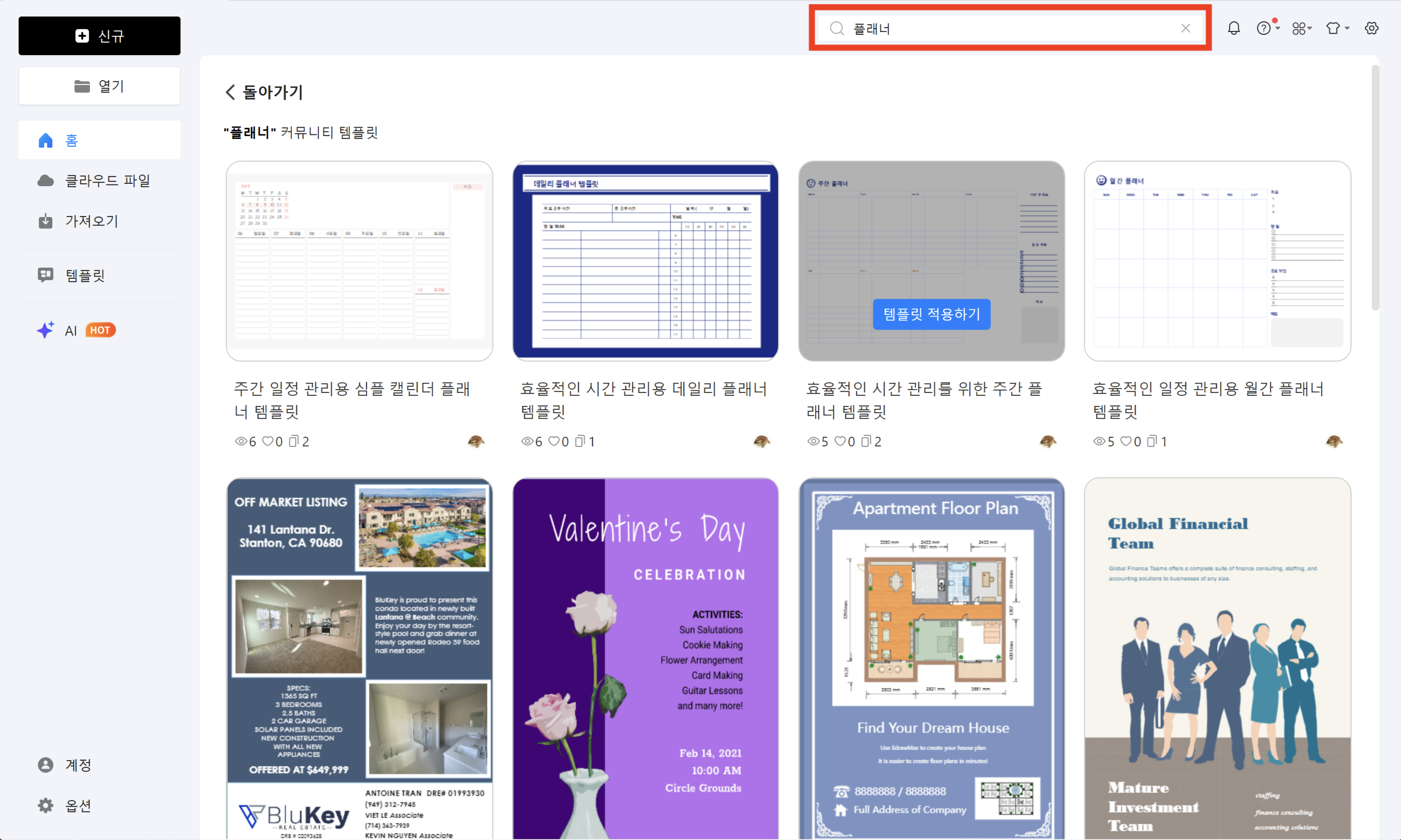Screen dimensions: 1401x840
Task: Open the 템플릿 panel icon
Action: 46,275
